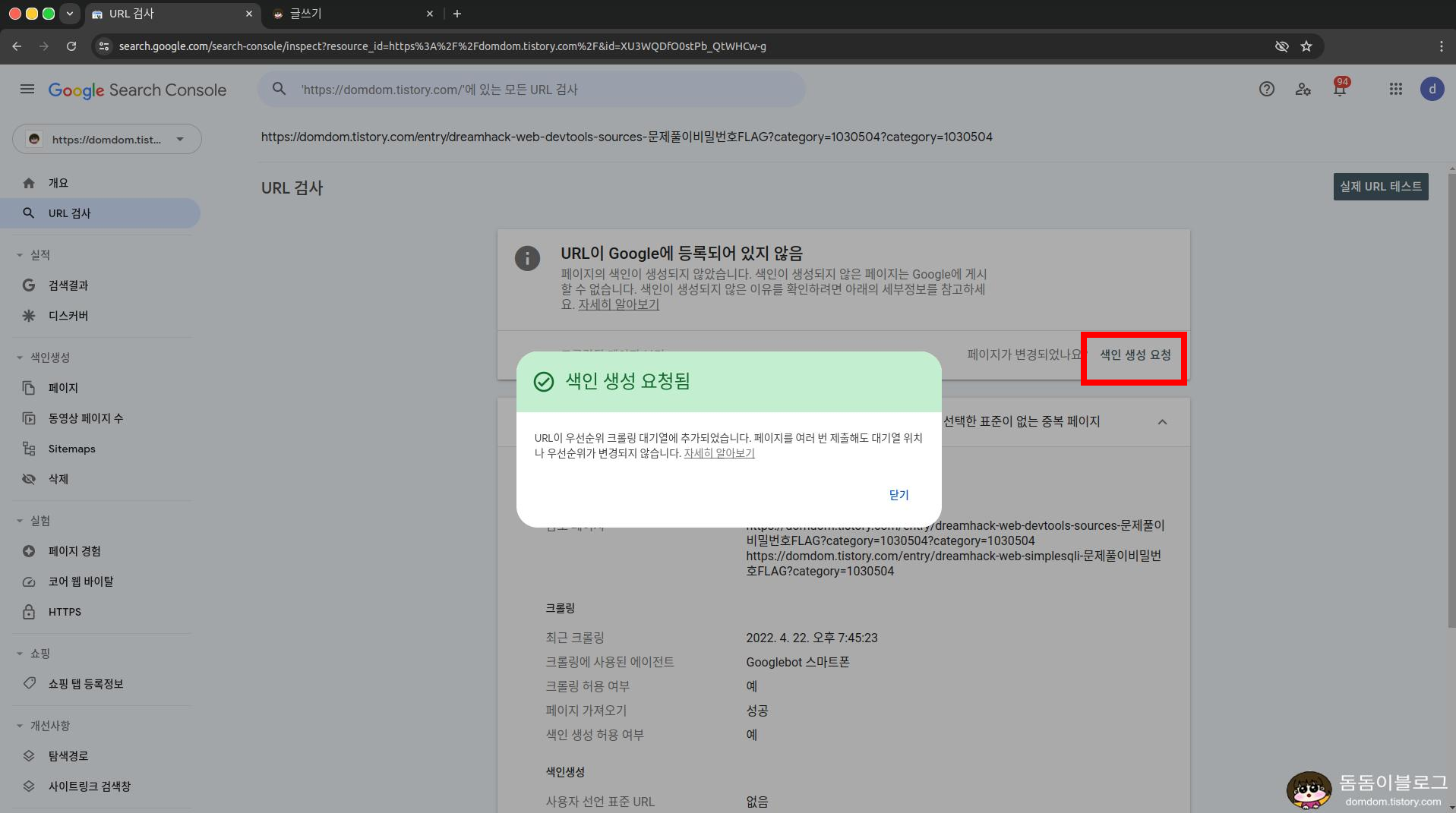Viewport: 1456px width, 813px height.
Task: Click 실제 URL 테스트 button
Action: click(1380, 187)
